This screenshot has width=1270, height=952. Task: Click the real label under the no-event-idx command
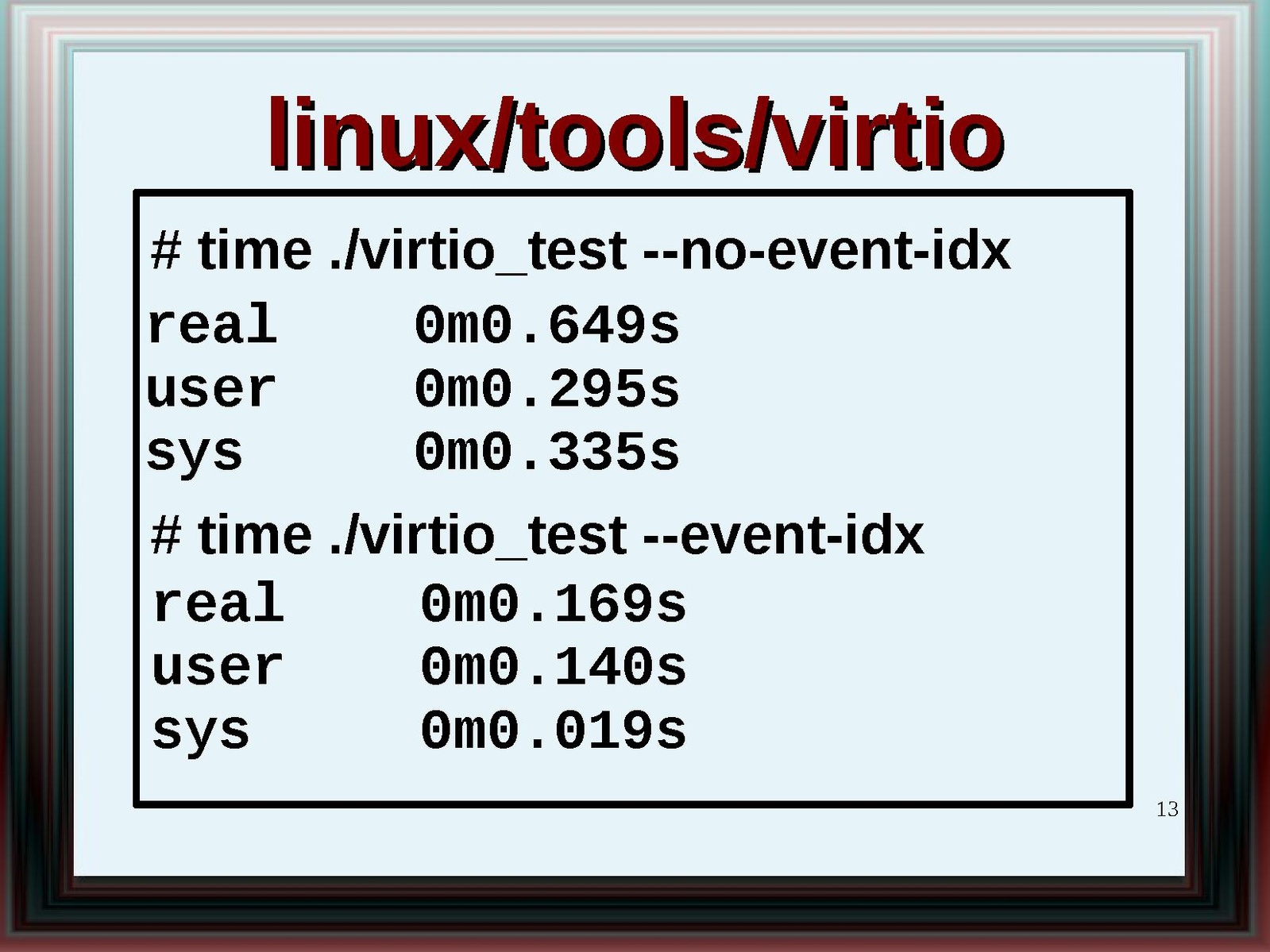point(212,325)
